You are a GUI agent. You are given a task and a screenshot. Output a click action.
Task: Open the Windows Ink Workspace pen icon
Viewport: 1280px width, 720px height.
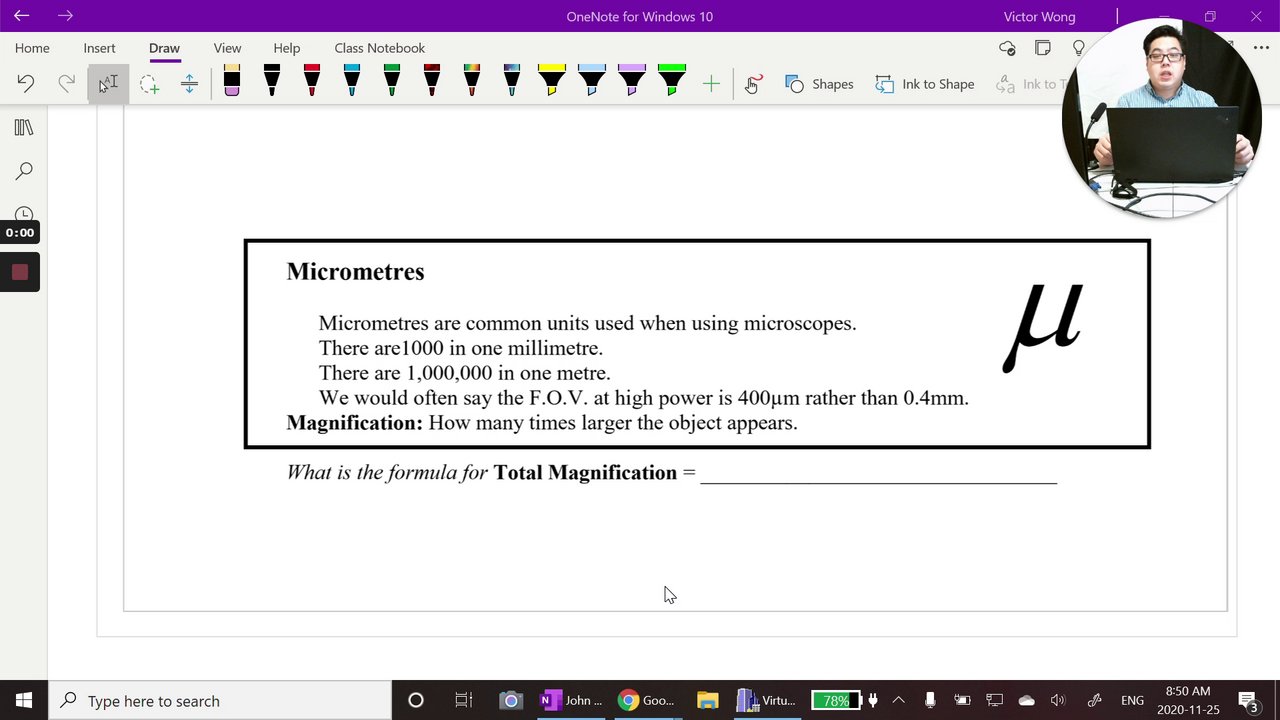(1094, 700)
